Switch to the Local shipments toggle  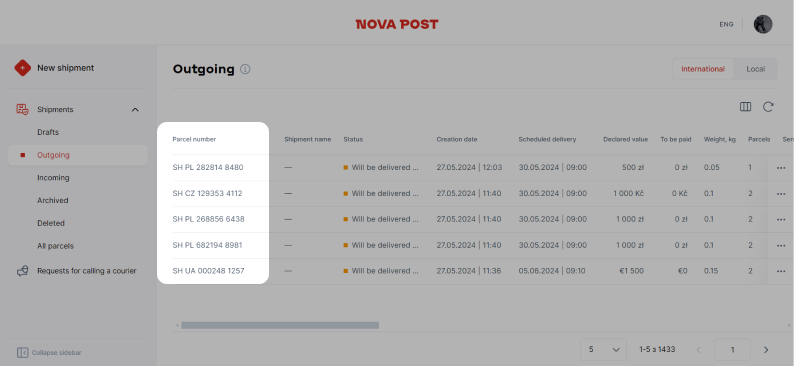click(x=755, y=69)
